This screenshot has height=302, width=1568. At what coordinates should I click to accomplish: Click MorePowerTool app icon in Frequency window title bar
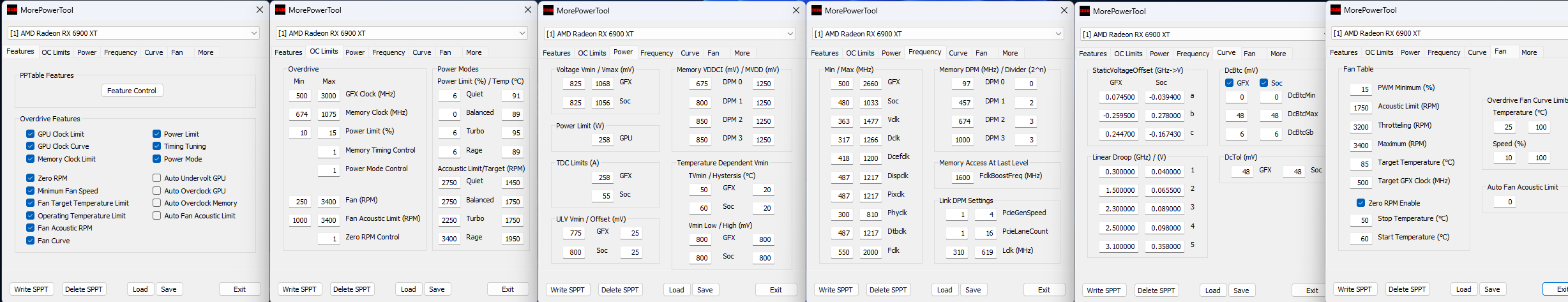point(817,10)
